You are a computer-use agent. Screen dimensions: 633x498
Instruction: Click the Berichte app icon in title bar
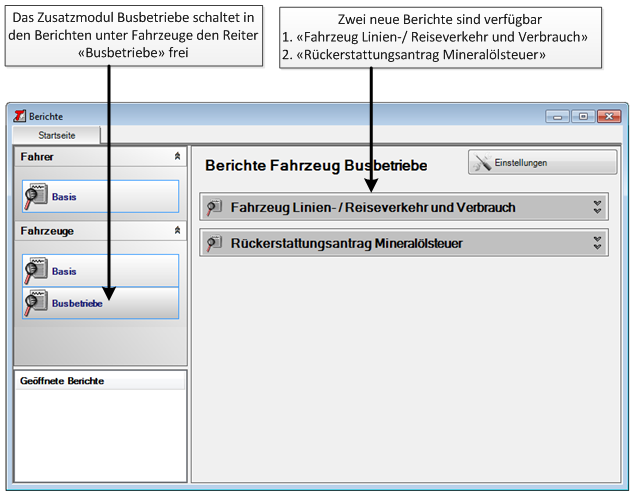coord(18,116)
